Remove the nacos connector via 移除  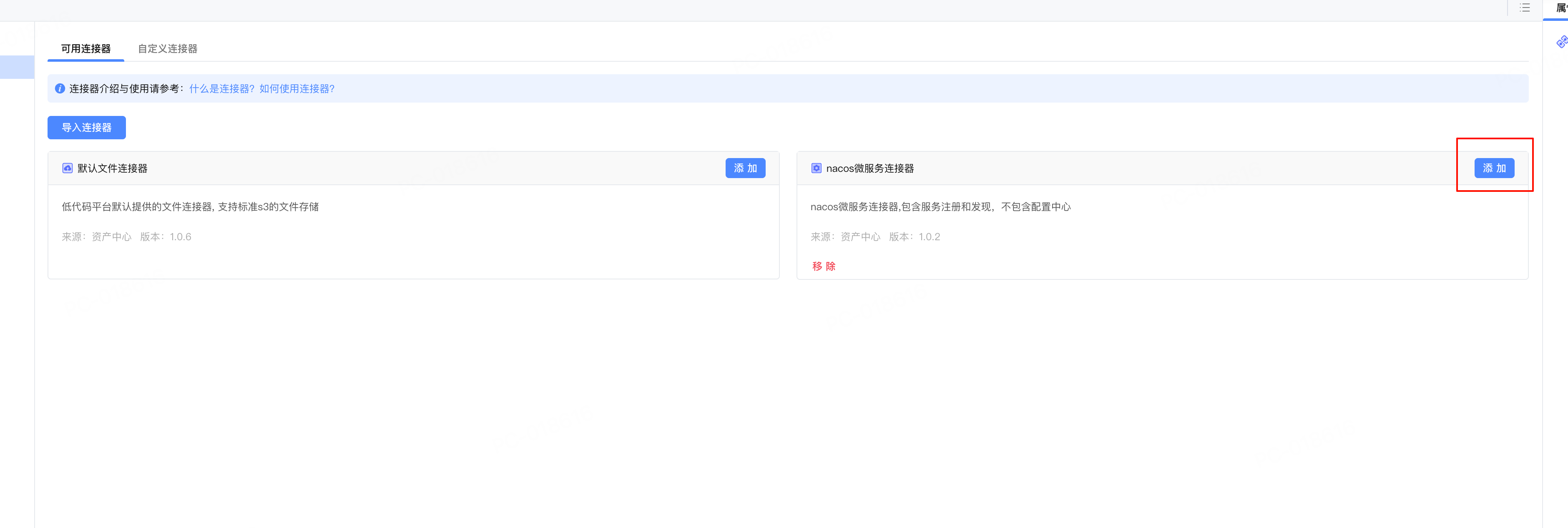824,266
